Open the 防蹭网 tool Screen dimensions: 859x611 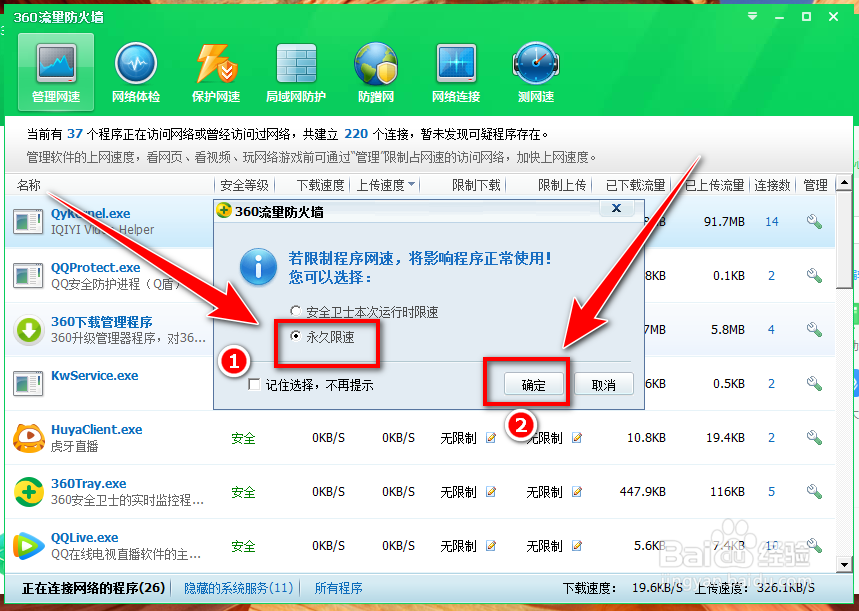pyautogui.click(x=376, y=70)
